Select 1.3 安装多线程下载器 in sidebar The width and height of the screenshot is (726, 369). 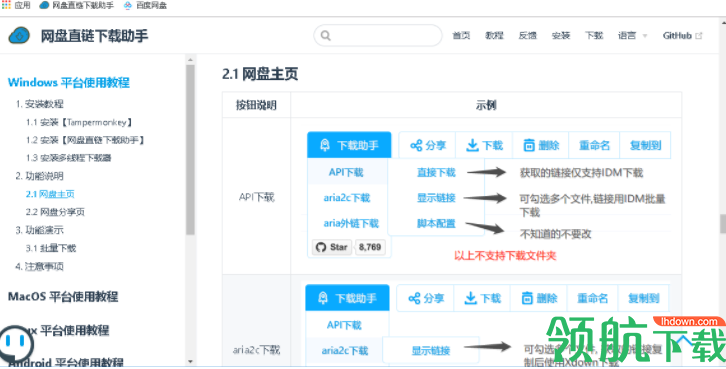click(69, 158)
